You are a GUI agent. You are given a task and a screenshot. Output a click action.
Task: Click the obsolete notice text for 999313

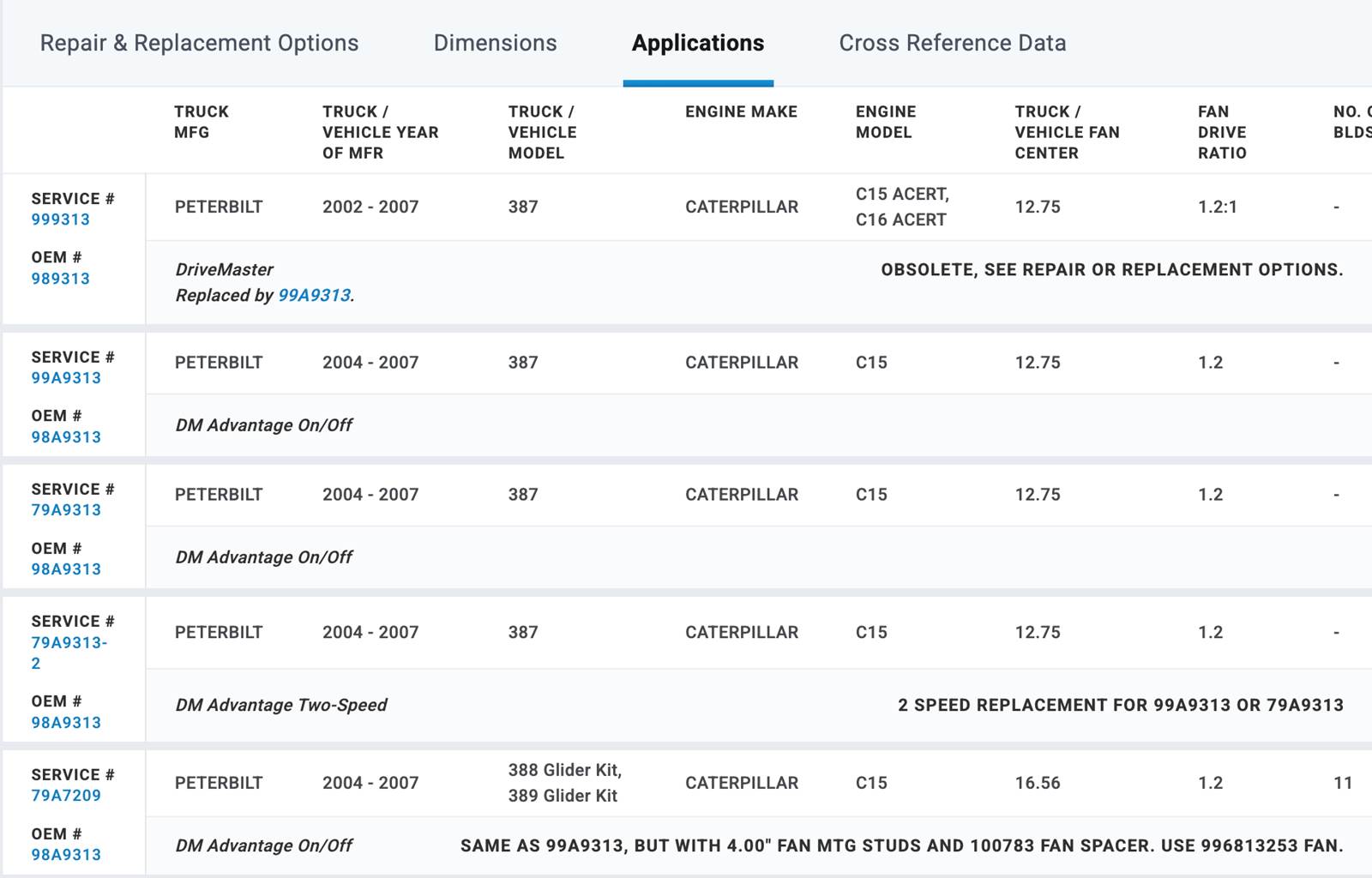1111,269
